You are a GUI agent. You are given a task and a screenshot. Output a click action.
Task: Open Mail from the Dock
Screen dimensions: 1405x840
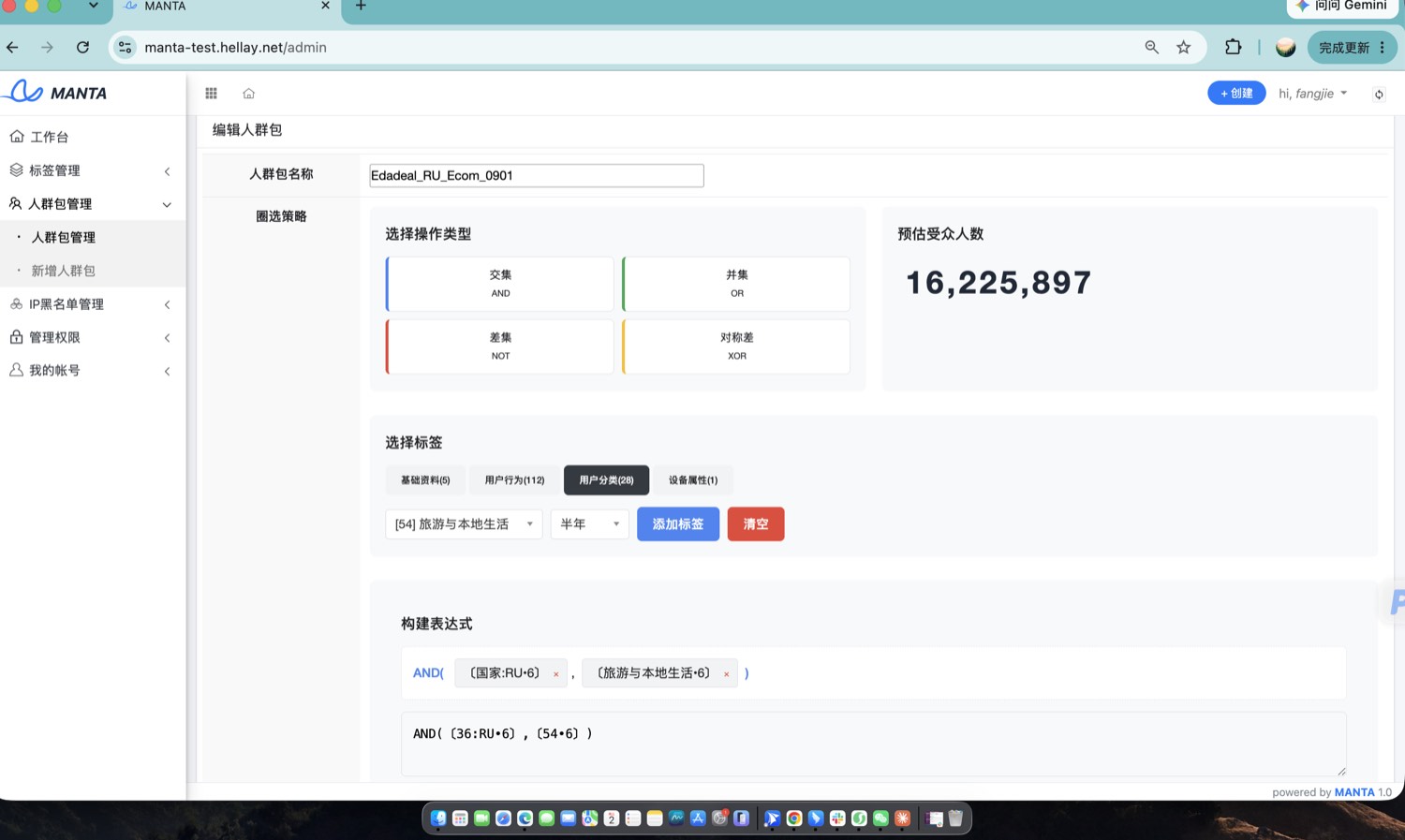click(x=568, y=818)
